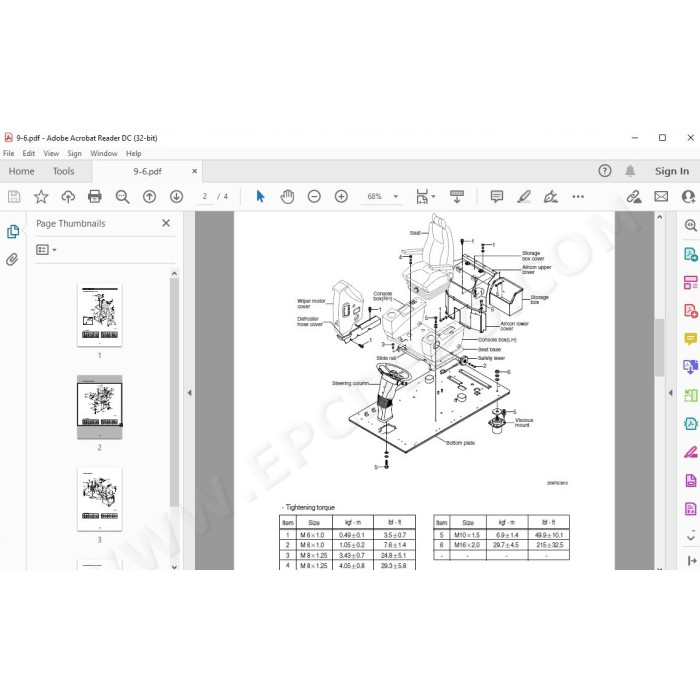Expand fit page dropdown arrow

pyautogui.click(x=433, y=197)
